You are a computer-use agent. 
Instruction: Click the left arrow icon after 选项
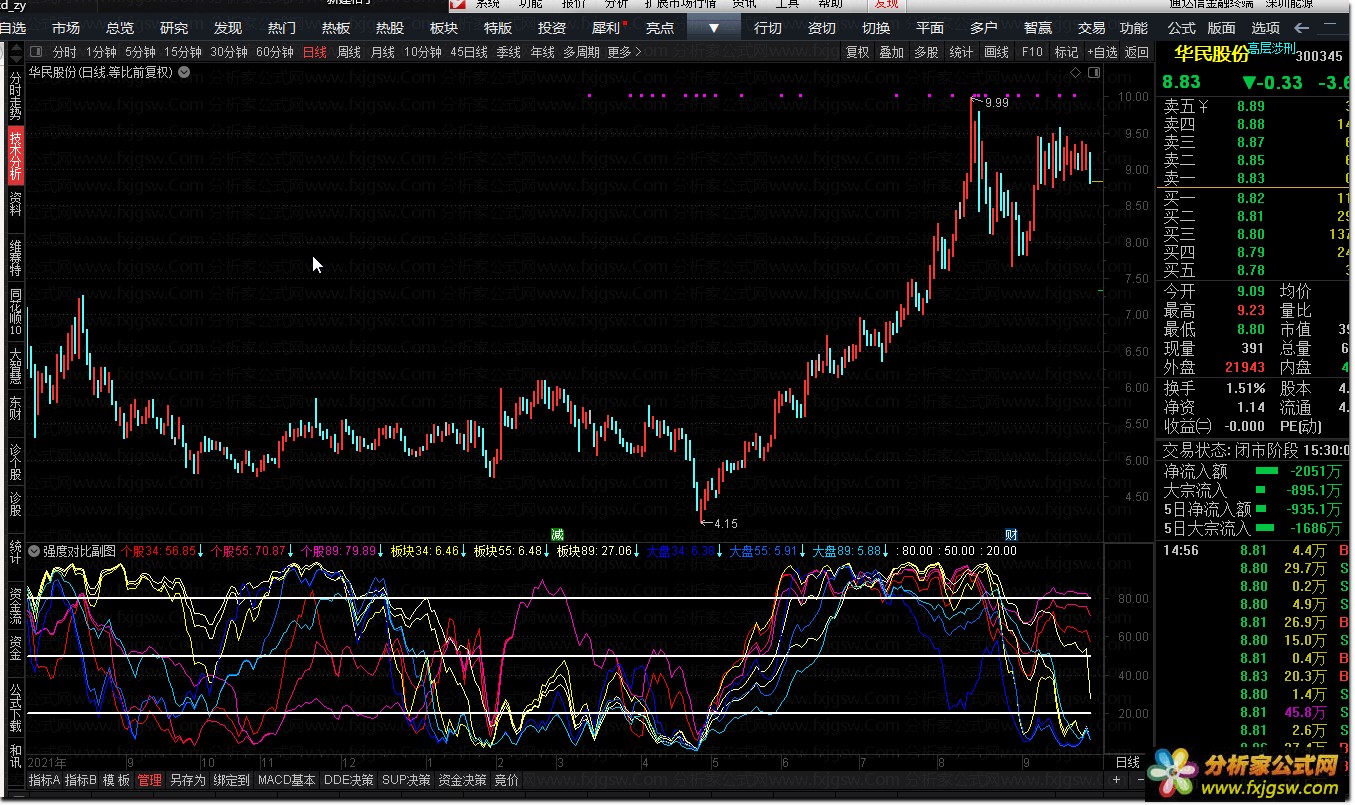[1301, 28]
